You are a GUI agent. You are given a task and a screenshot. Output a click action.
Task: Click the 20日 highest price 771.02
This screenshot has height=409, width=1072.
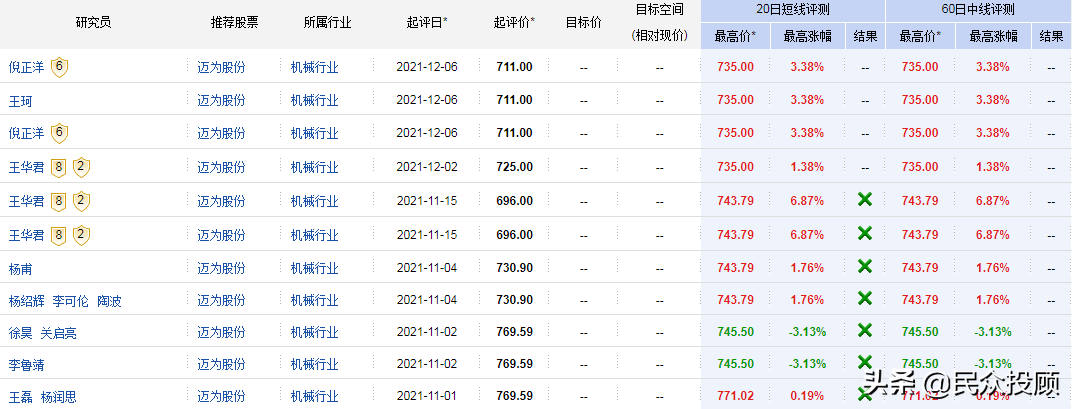[736, 395]
